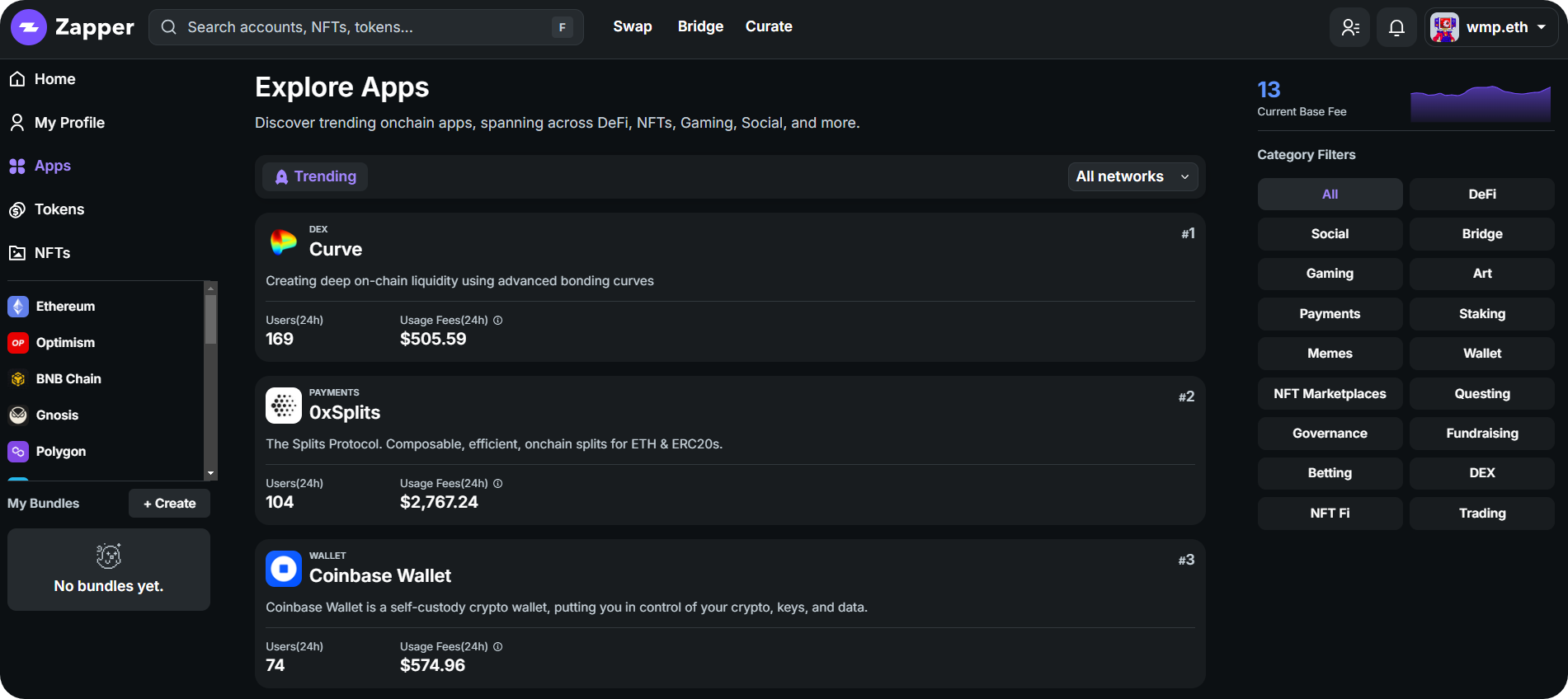Click the Ethereum network icon
Screen dimensions: 1568x699
point(18,307)
